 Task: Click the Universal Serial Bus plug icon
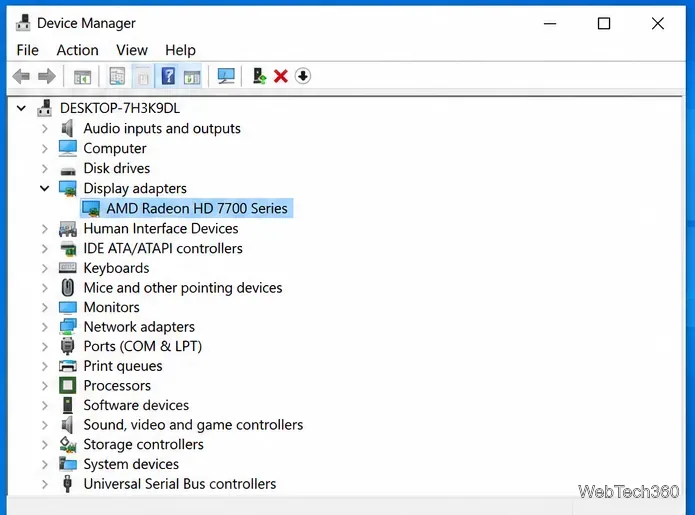click(x=67, y=484)
